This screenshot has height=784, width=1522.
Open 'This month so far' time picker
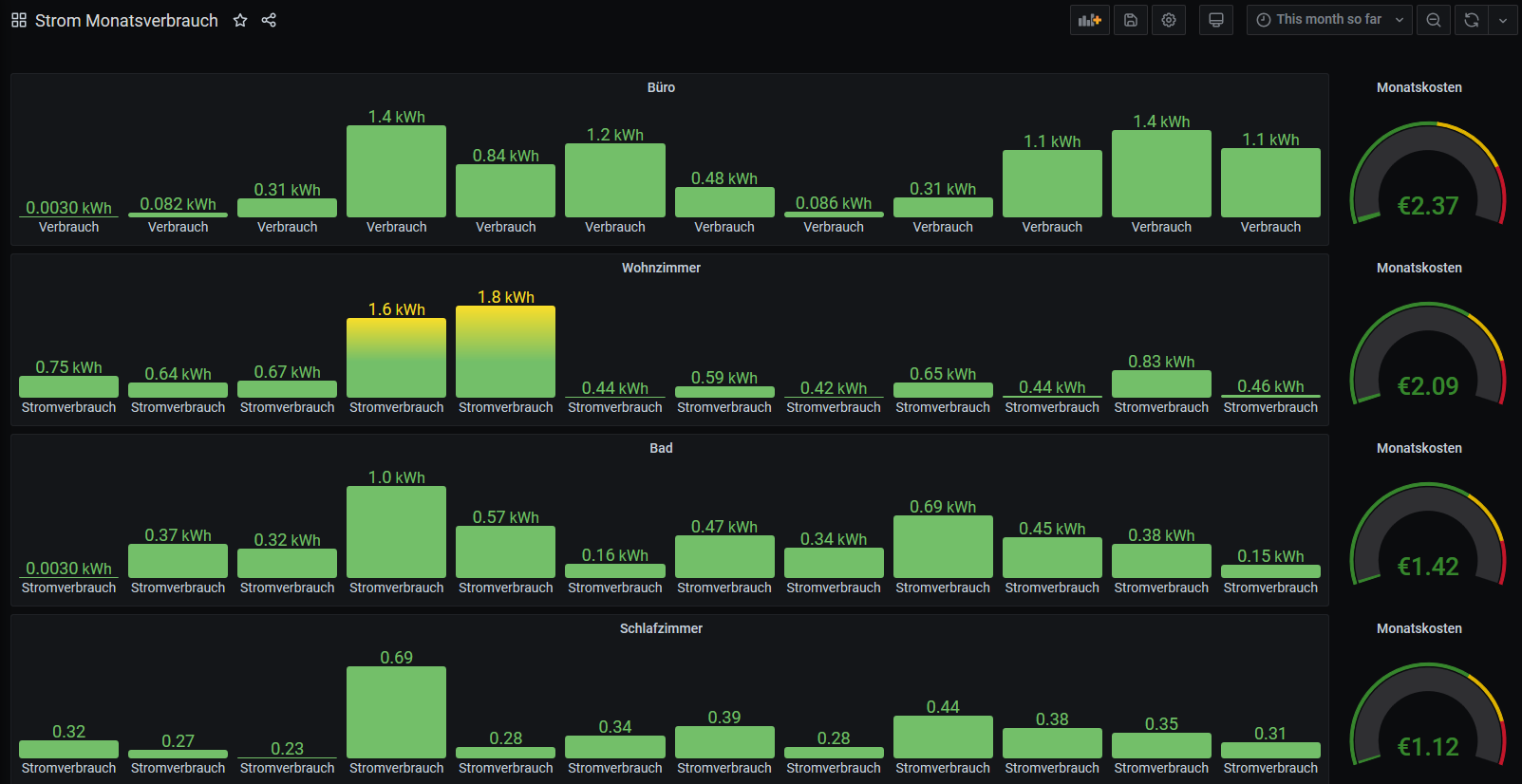pyautogui.click(x=1330, y=20)
